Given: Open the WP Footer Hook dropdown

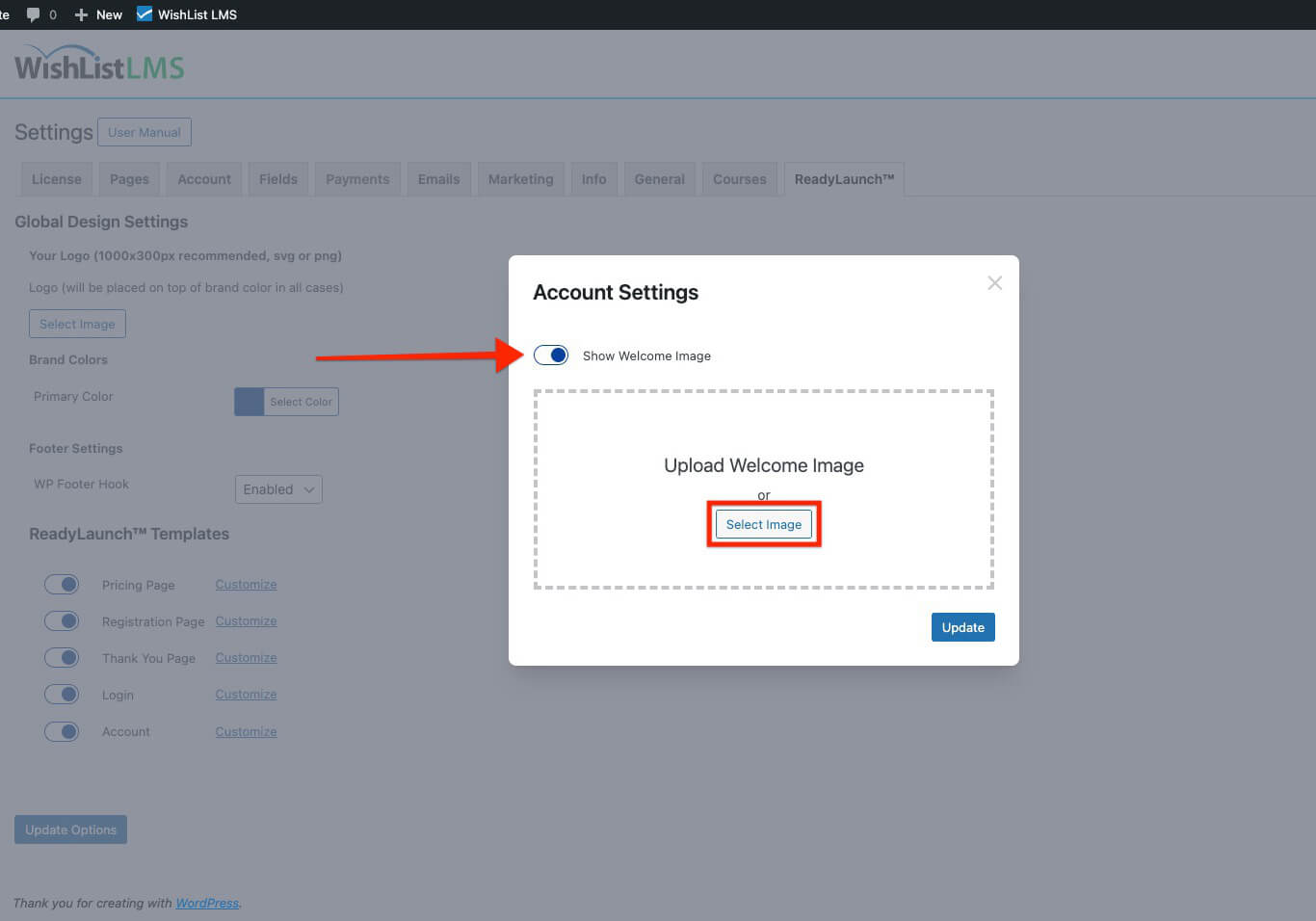Looking at the screenshot, I should 278,488.
